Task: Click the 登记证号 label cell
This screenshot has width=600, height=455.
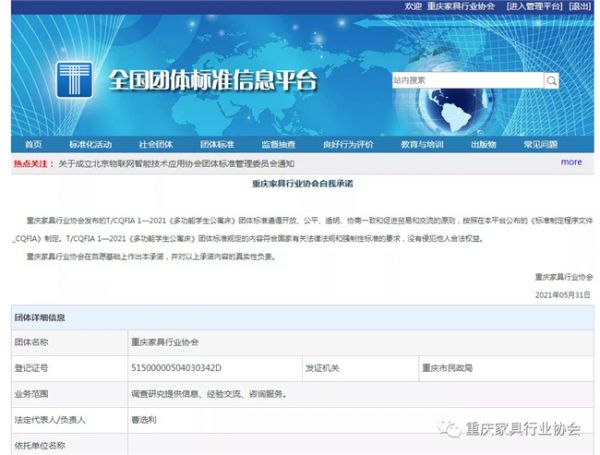Action: (x=69, y=368)
